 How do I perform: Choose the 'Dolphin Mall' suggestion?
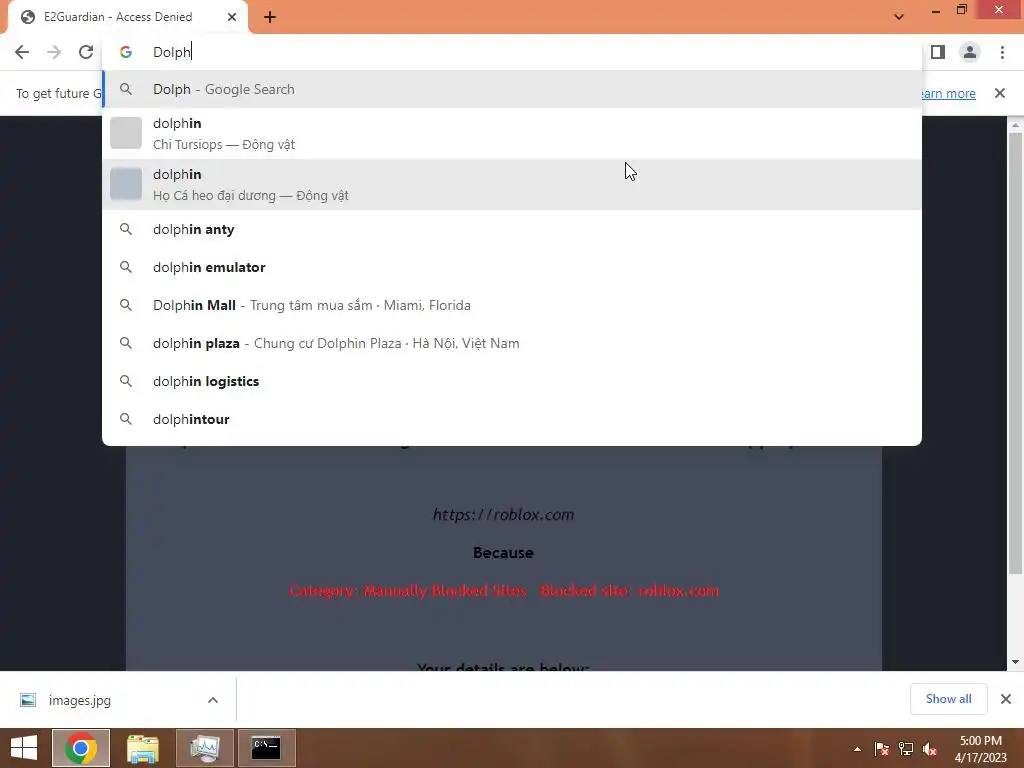512,305
